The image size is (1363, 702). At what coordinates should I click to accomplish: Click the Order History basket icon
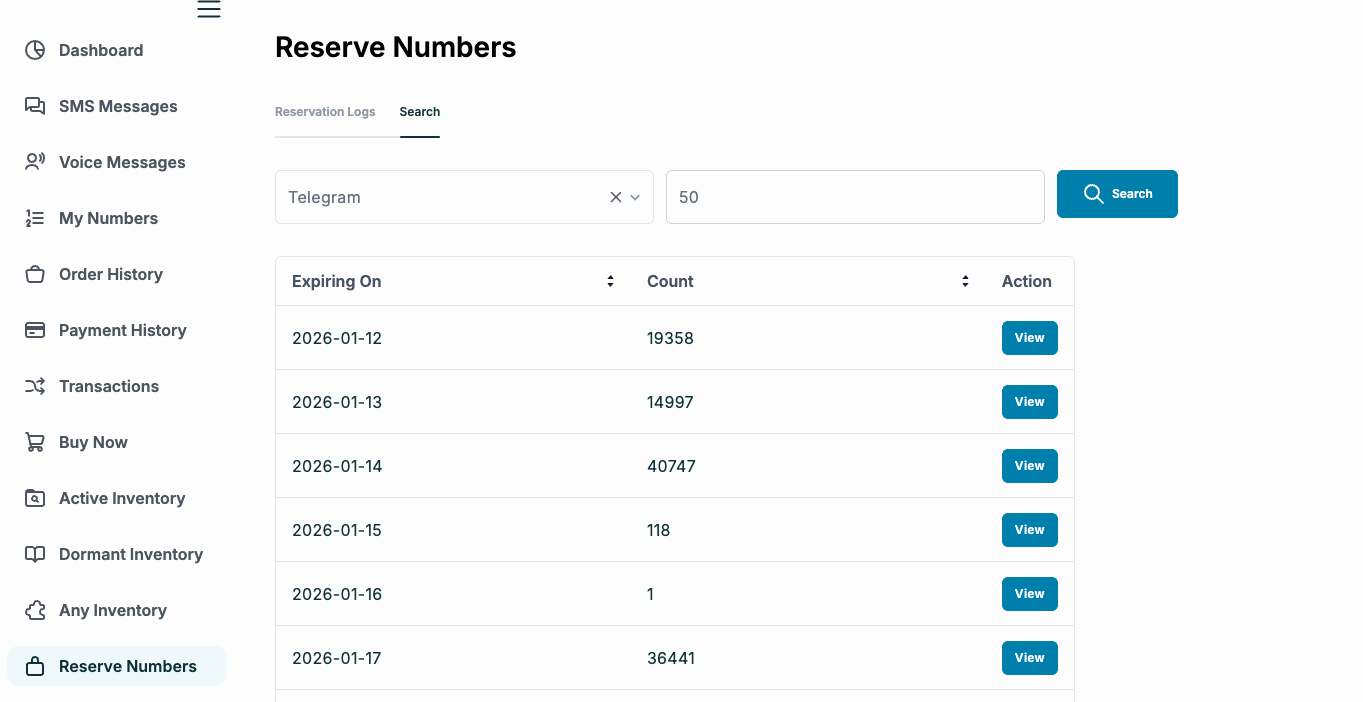pyautogui.click(x=35, y=274)
